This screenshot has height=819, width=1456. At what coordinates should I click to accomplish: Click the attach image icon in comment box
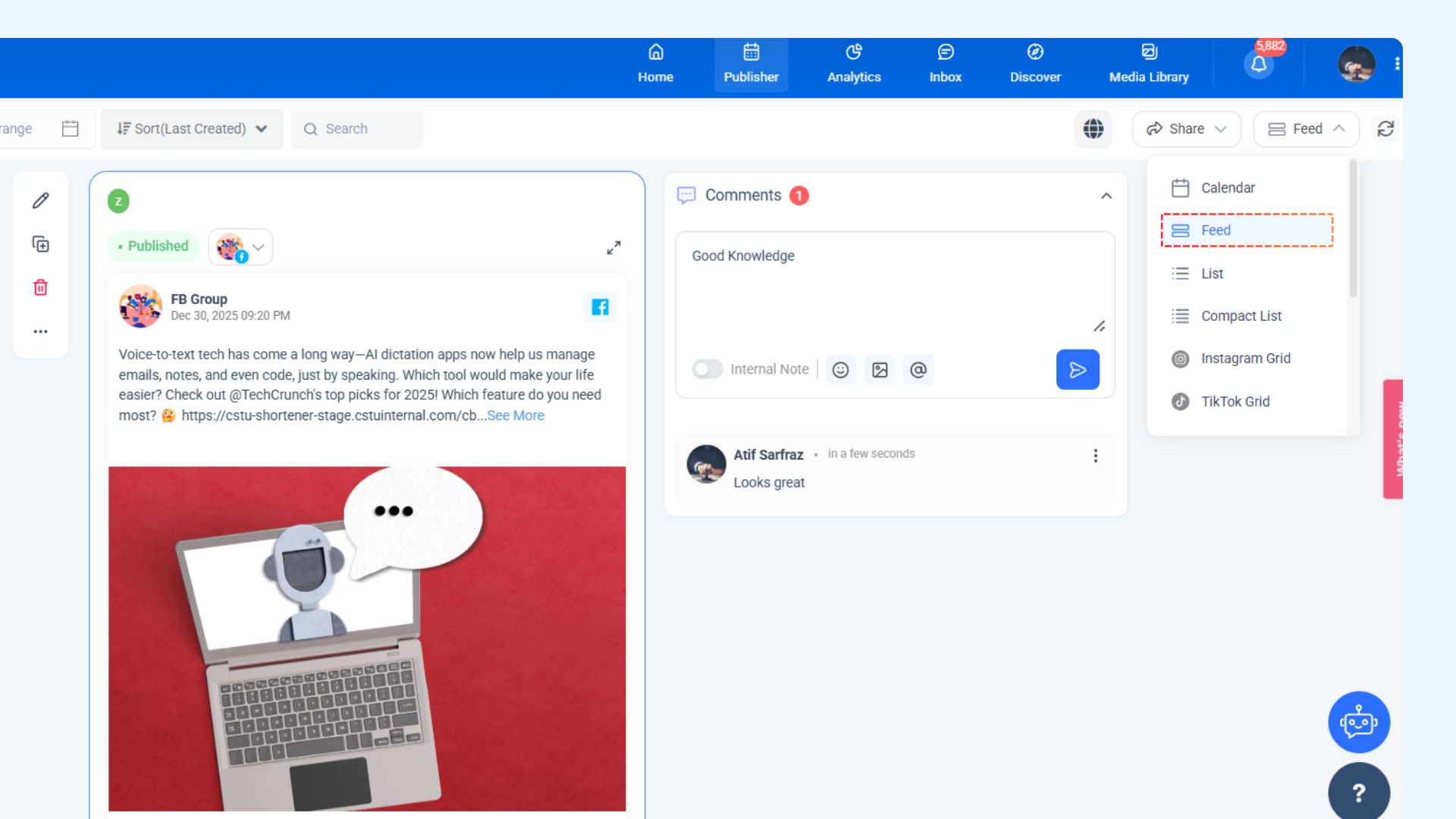point(880,370)
